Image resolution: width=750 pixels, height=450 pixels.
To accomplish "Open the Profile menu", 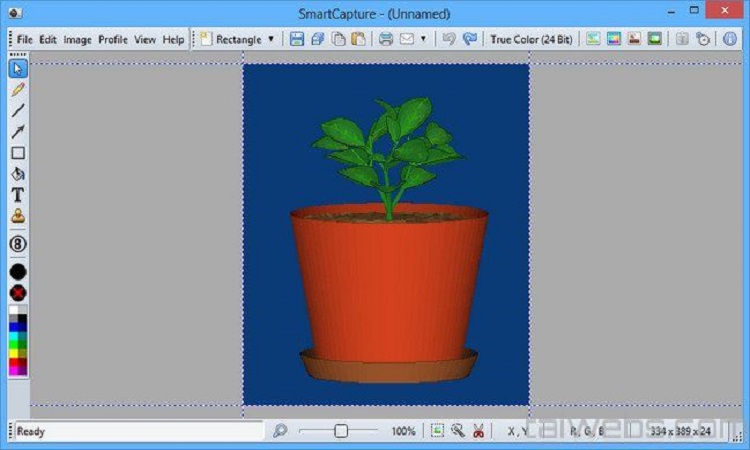I will [x=113, y=40].
